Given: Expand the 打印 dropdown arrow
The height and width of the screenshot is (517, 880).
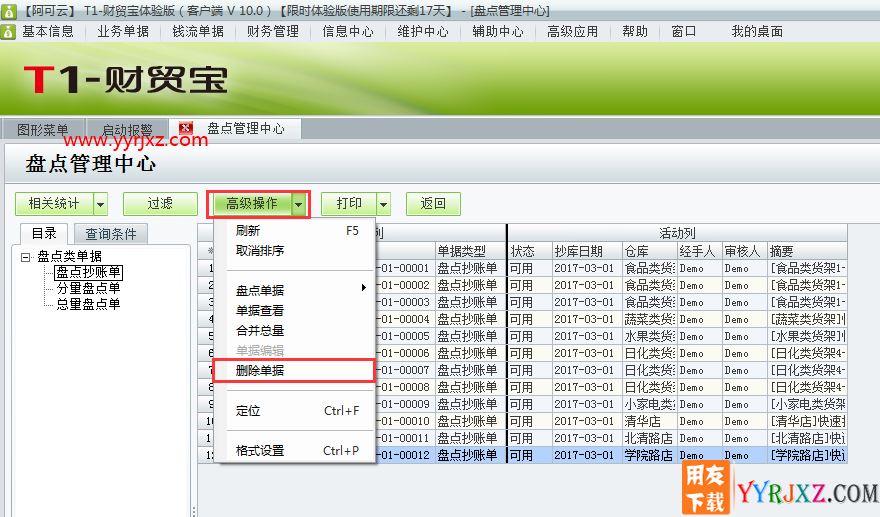Looking at the screenshot, I should point(384,204).
